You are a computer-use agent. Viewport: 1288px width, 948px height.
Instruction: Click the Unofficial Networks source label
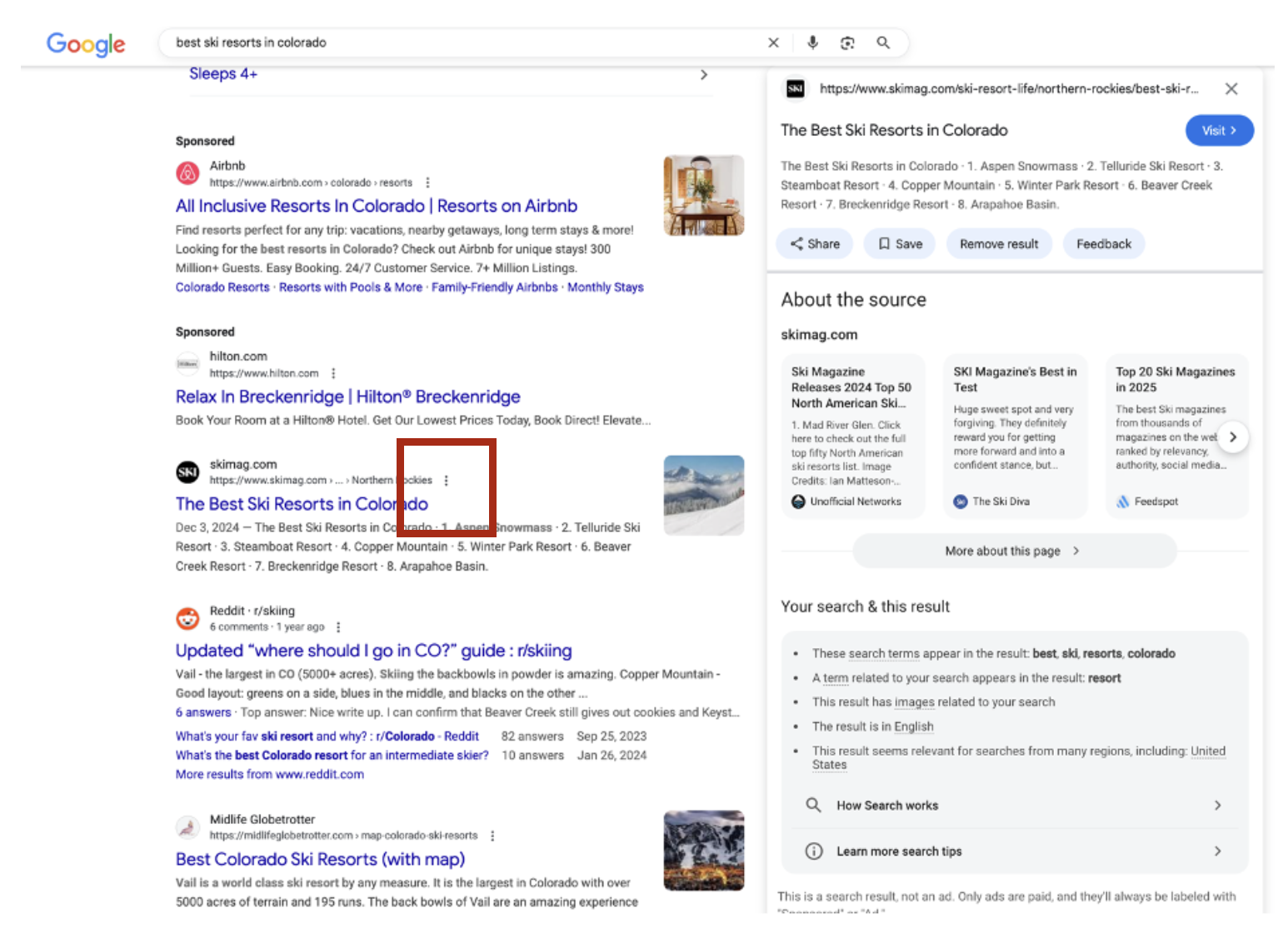[x=856, y=501]
